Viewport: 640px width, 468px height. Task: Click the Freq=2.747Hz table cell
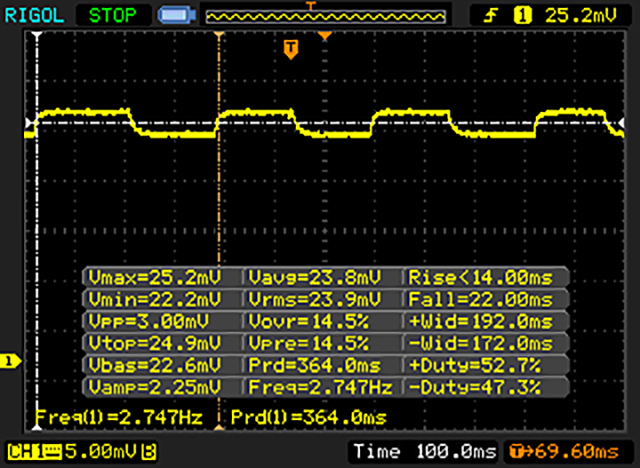pyautogui.click(x=321, y=387)
